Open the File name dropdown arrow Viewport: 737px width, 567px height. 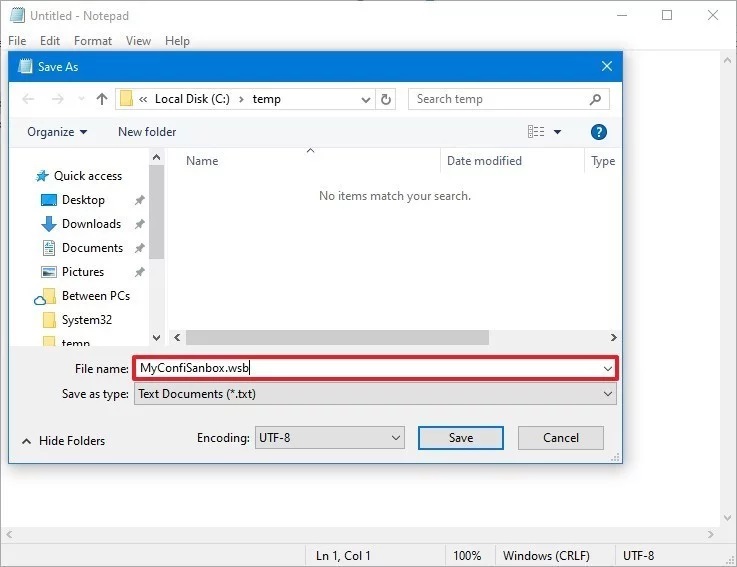click(608, 369)
